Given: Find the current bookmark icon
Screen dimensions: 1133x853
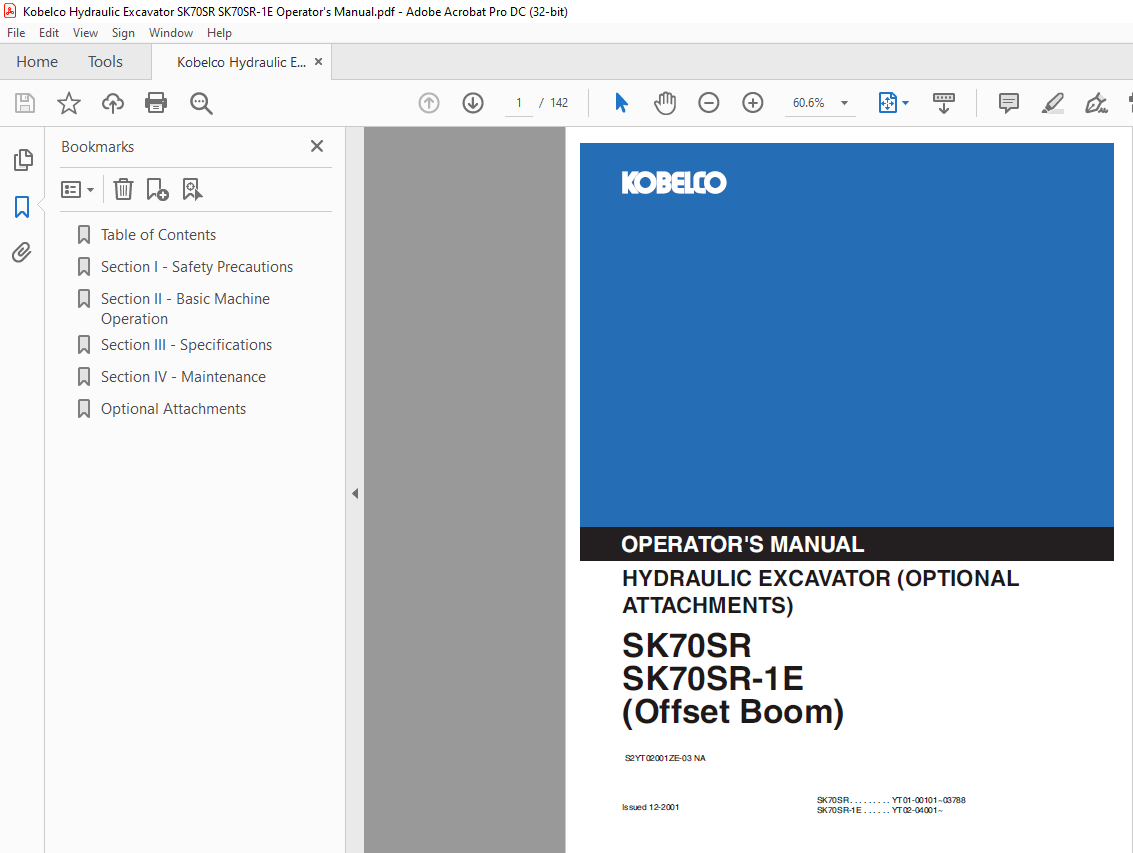Looking at the screenshot, I should point(192,189).
